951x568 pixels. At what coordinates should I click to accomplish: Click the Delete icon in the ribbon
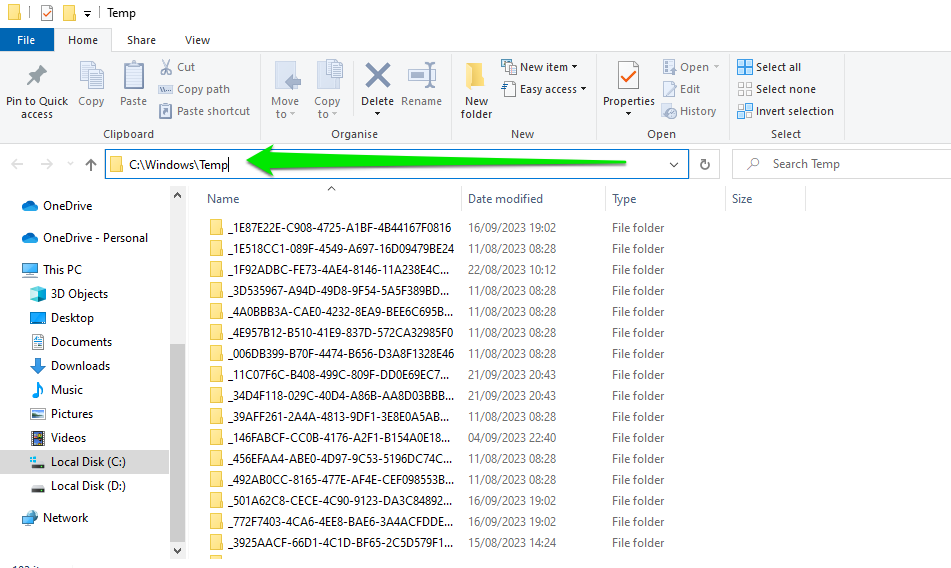point(377,78)
